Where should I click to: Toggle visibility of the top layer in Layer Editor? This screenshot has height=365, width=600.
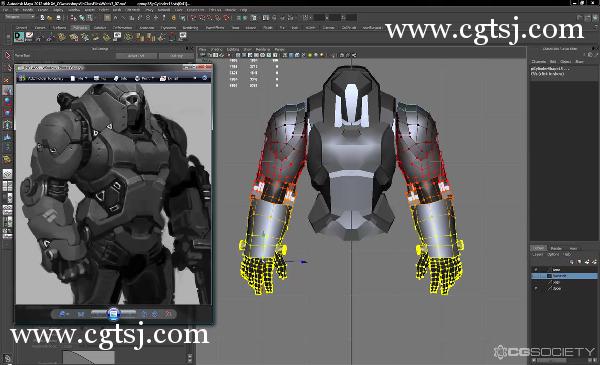pos(536,269)
